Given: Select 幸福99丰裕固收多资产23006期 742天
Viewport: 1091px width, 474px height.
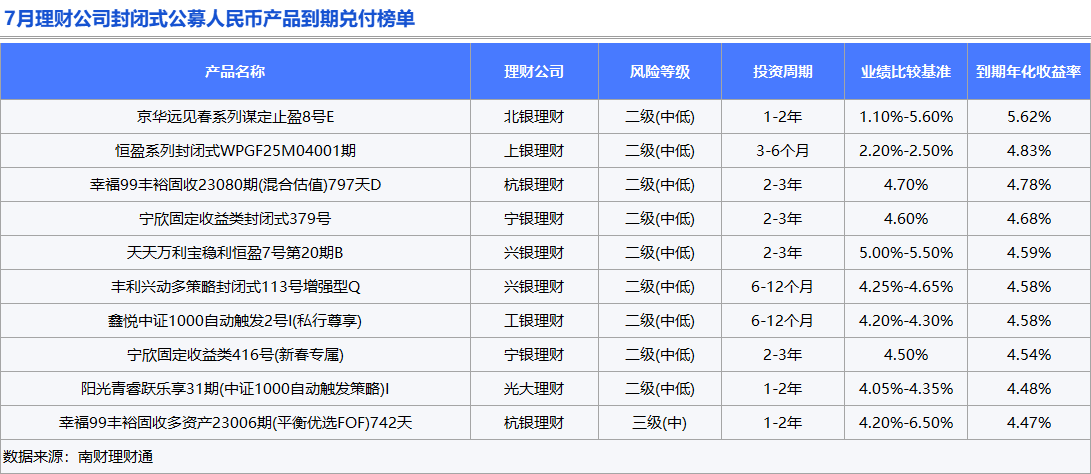Looking at the screenshot, I should point(235,424).
